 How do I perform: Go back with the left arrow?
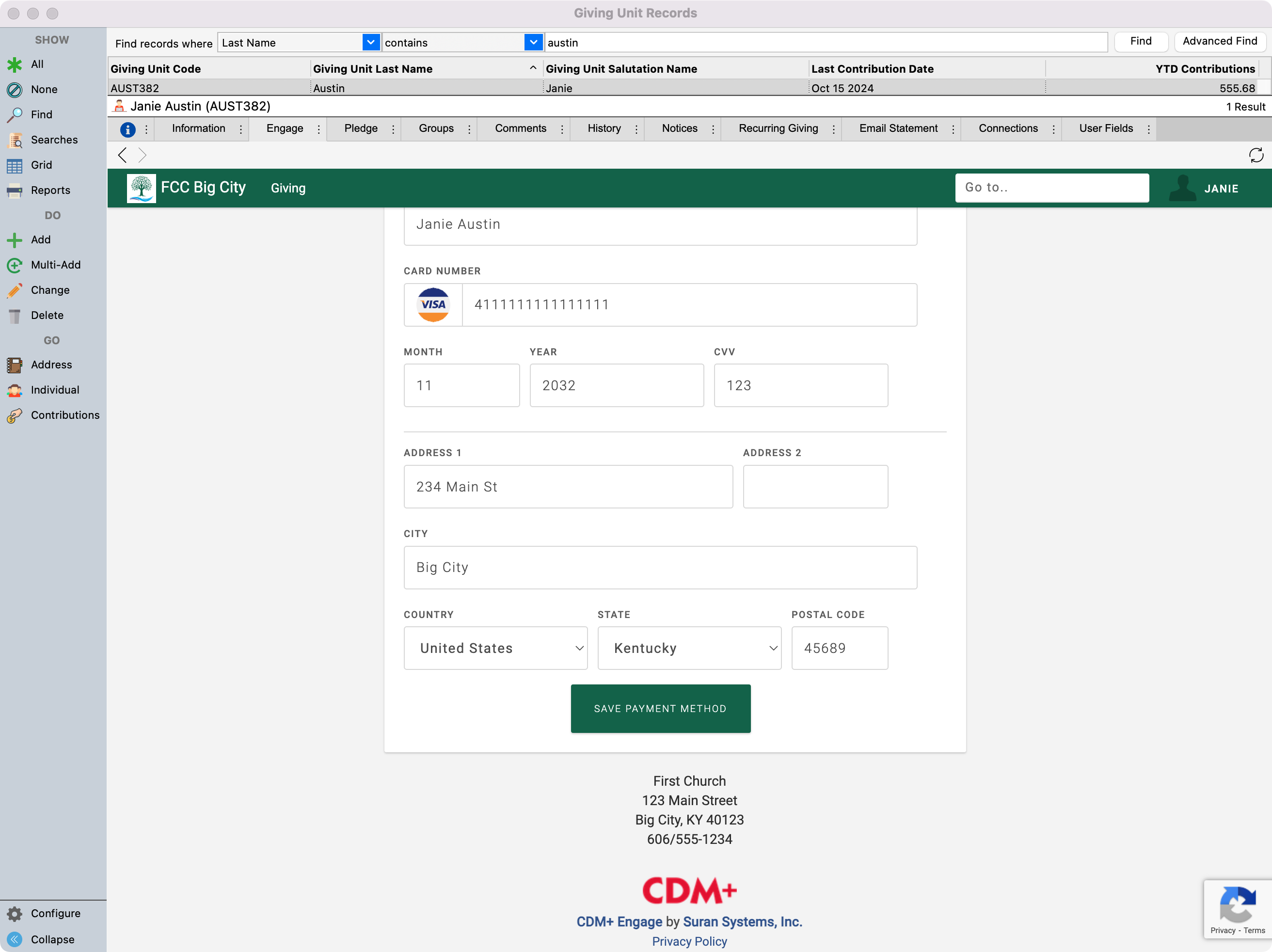pos(122,155)
